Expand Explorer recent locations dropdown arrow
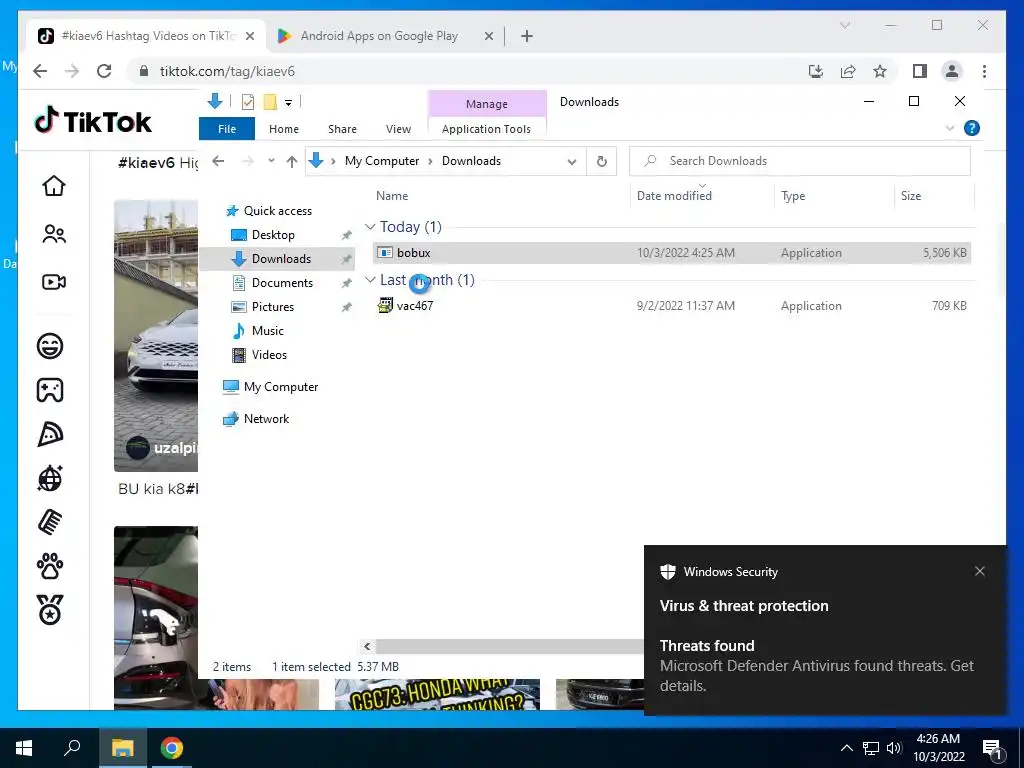 coord(271,161)
